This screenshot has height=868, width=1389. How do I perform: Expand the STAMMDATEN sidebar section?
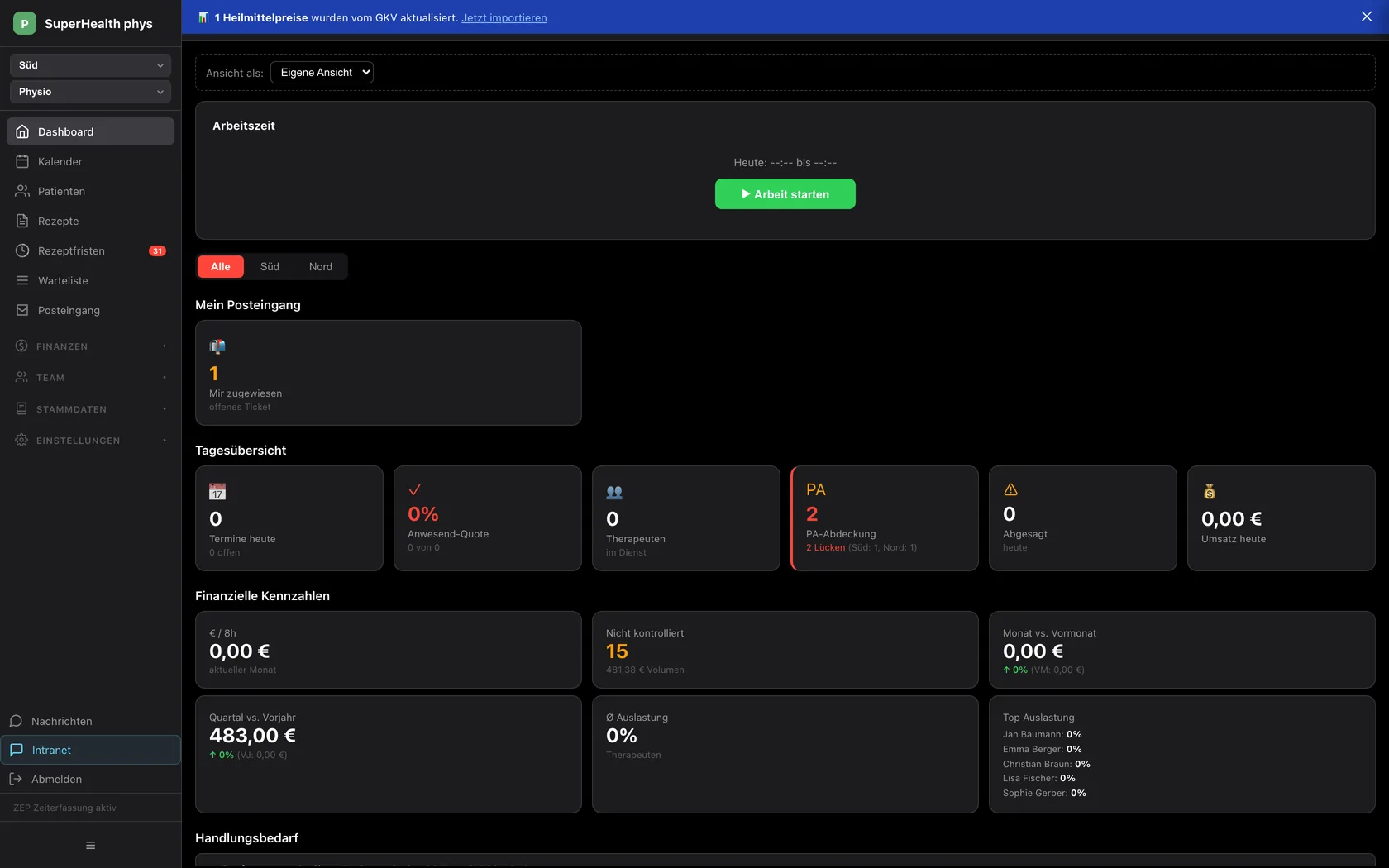pyautogui.click(x=90, y=408)
